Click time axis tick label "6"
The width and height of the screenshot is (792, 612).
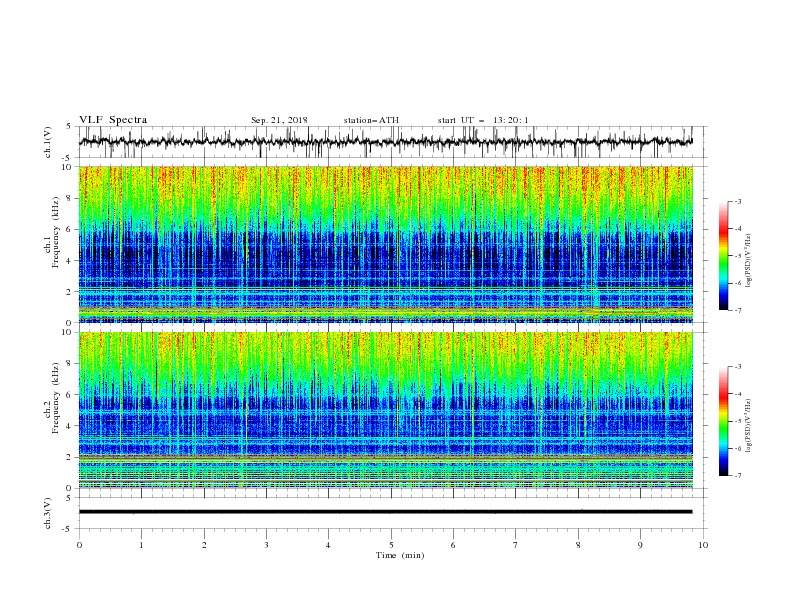click(453, 545)
